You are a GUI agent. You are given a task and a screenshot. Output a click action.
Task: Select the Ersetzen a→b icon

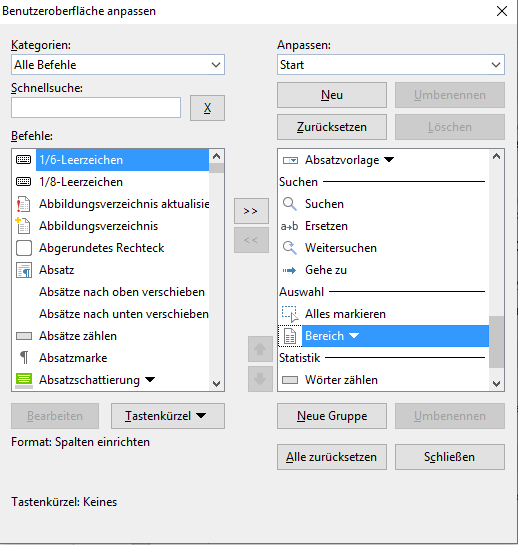tap(290, 226)
